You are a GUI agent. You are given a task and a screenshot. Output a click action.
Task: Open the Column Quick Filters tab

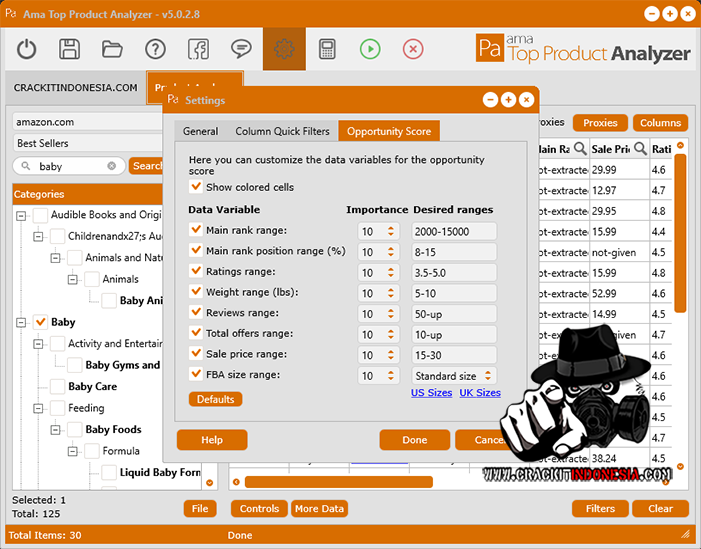[x=282, y=131]
